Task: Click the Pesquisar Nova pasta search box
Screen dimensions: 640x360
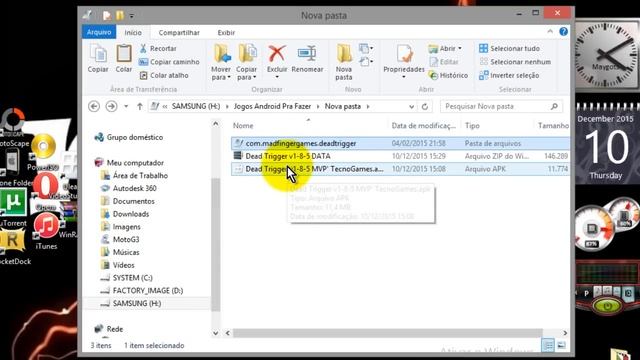Action: tap(501, 107)
